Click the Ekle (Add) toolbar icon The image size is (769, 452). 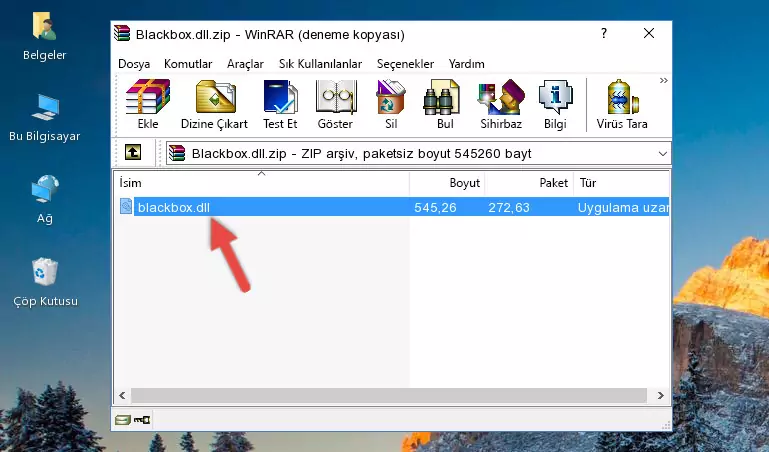tap(148, 97)
